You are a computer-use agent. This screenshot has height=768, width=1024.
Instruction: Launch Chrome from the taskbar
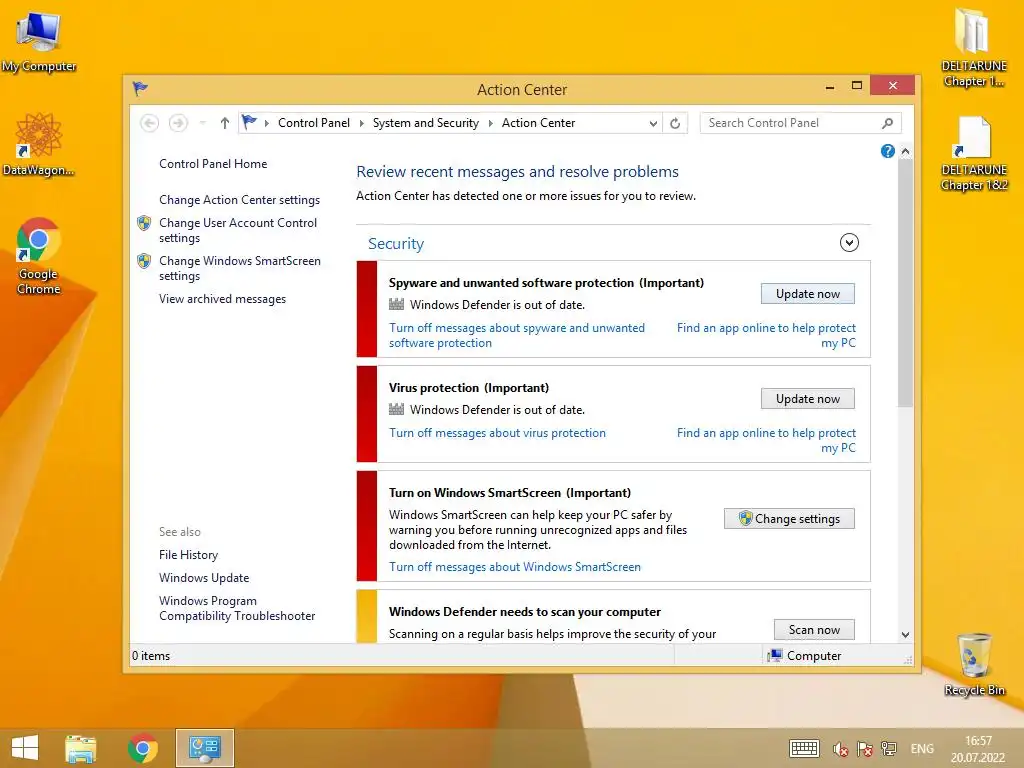click(143, 748)
